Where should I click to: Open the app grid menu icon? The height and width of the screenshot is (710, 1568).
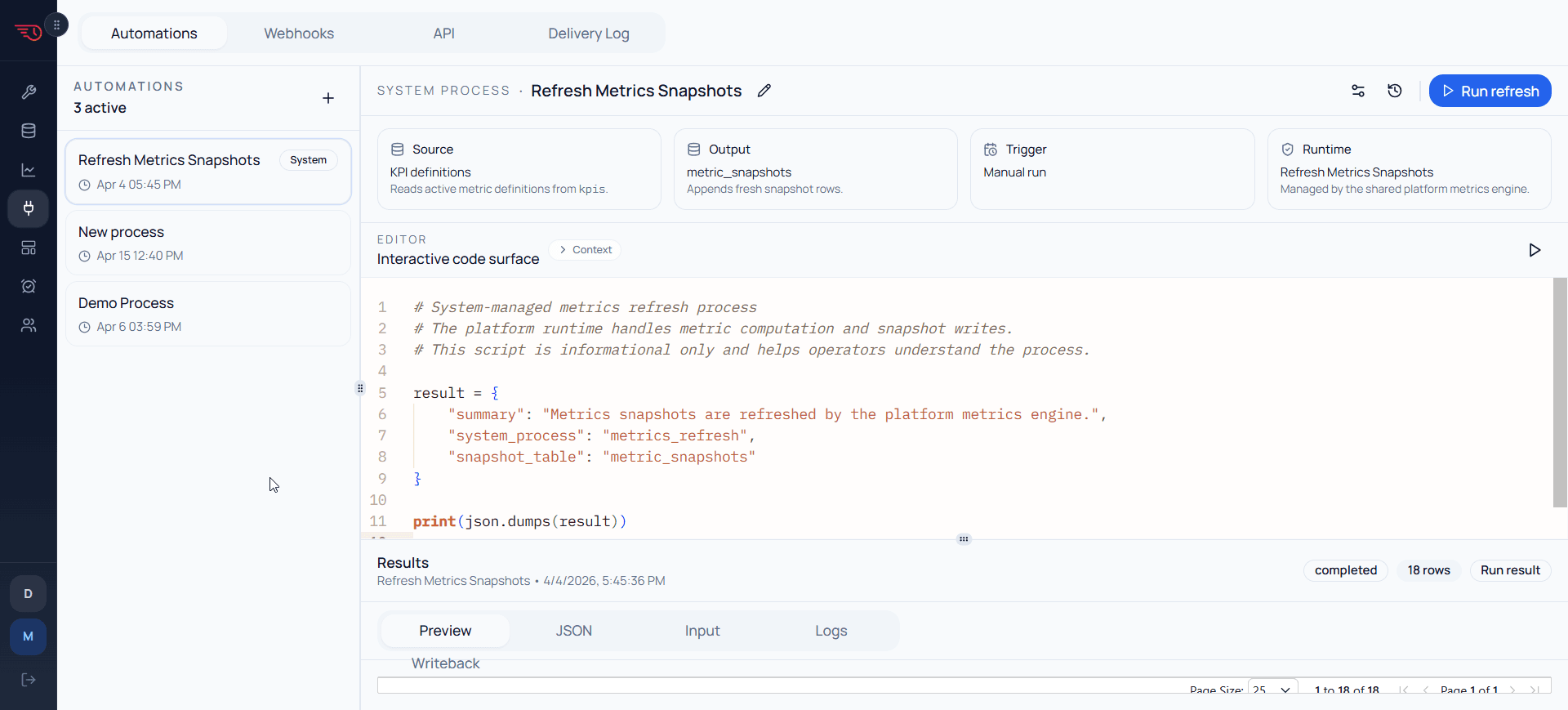point(56,25)
